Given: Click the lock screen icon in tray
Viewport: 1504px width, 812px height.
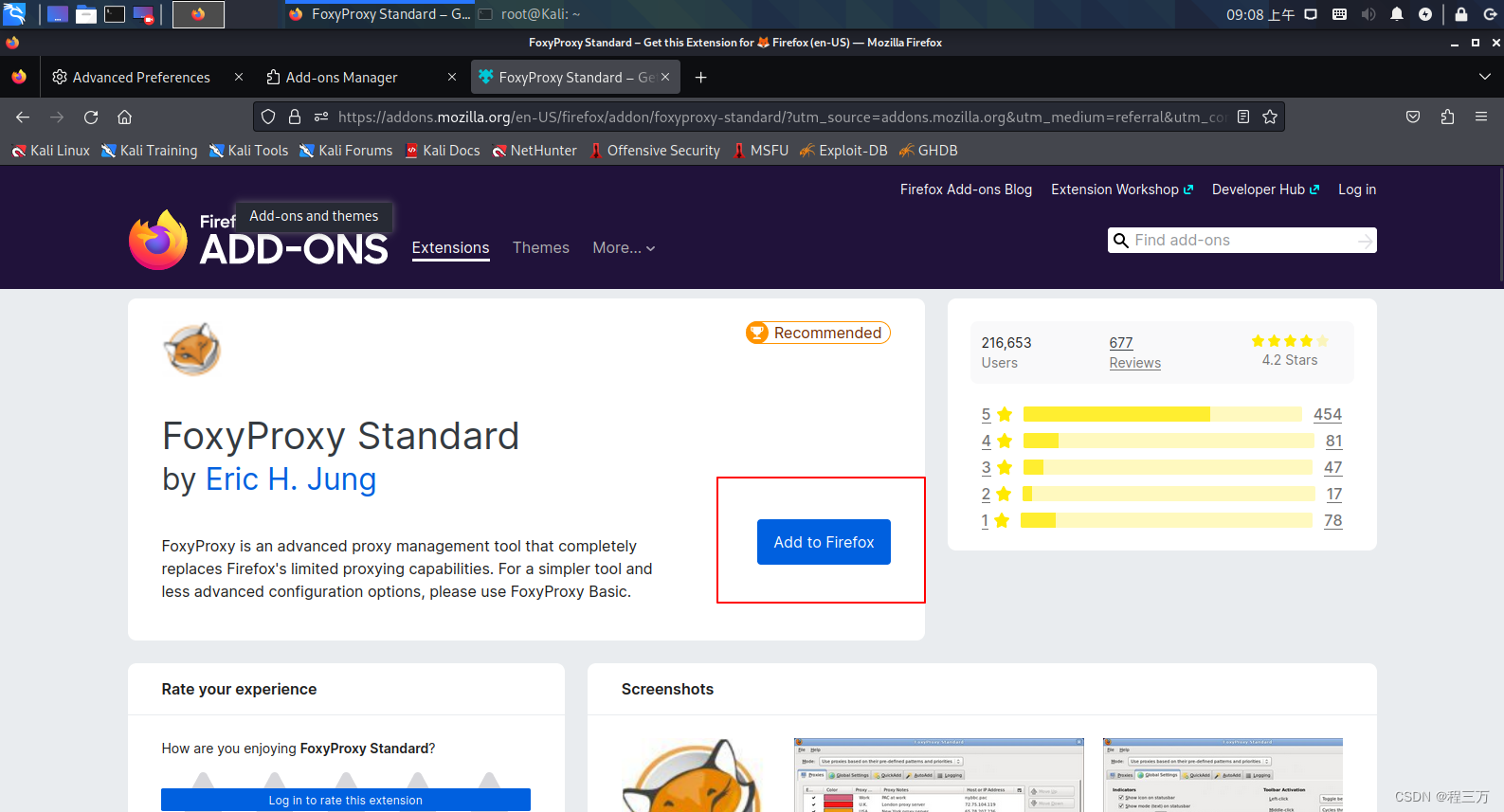Looking at the screenshot, I should 1461,14.
